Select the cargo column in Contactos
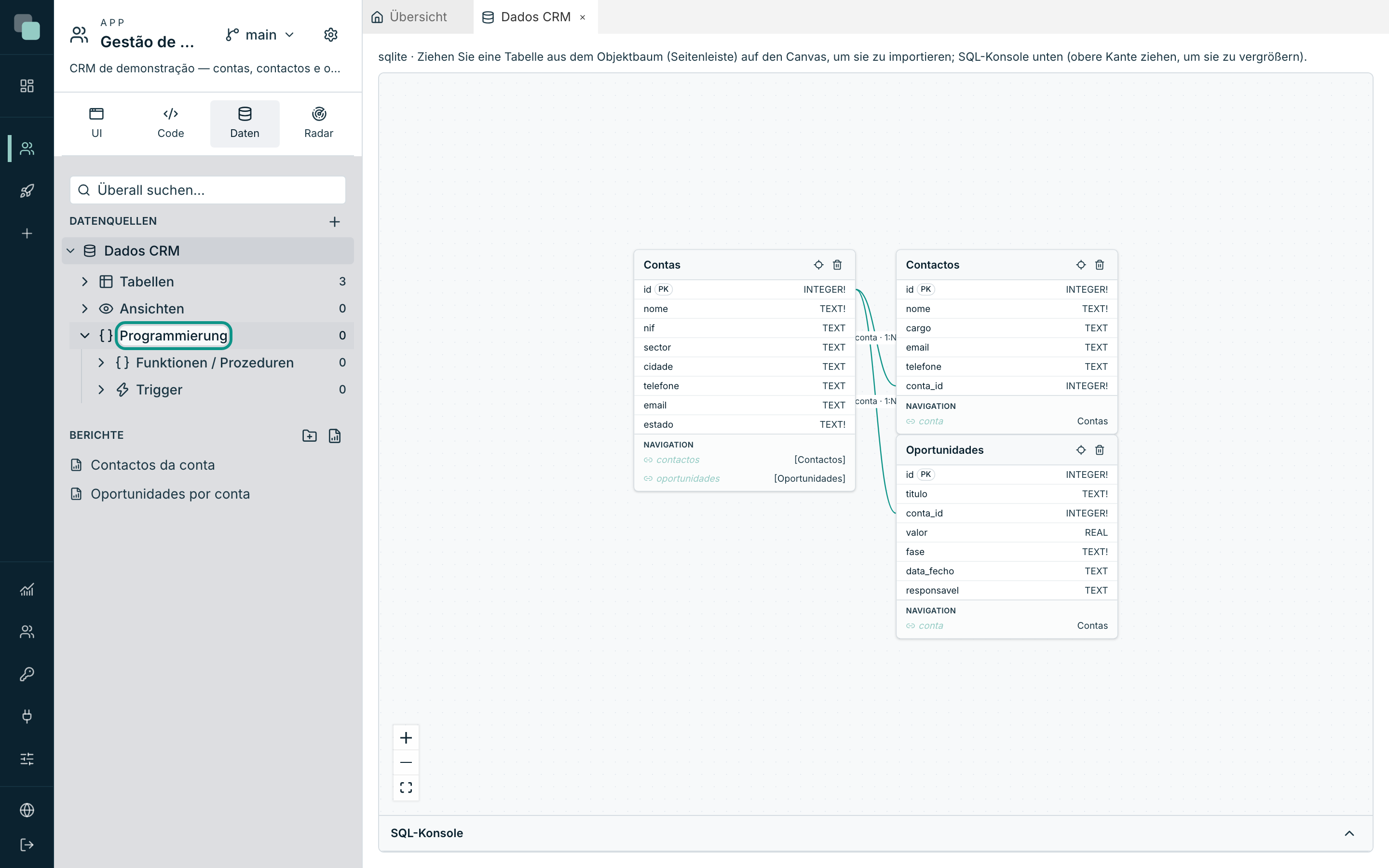1389x868 pixels. (1007, 328)
